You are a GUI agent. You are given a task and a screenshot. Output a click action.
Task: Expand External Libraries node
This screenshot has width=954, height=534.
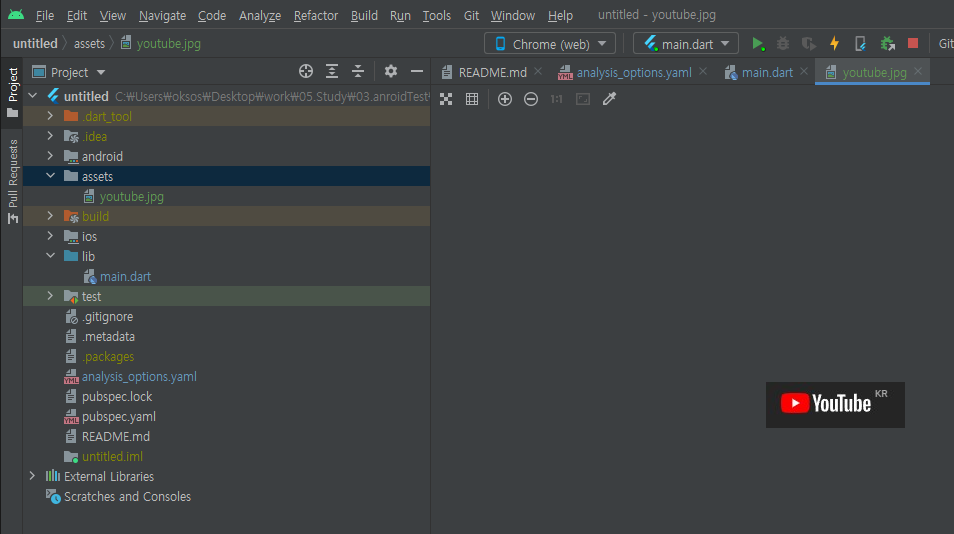pos(32,476)
